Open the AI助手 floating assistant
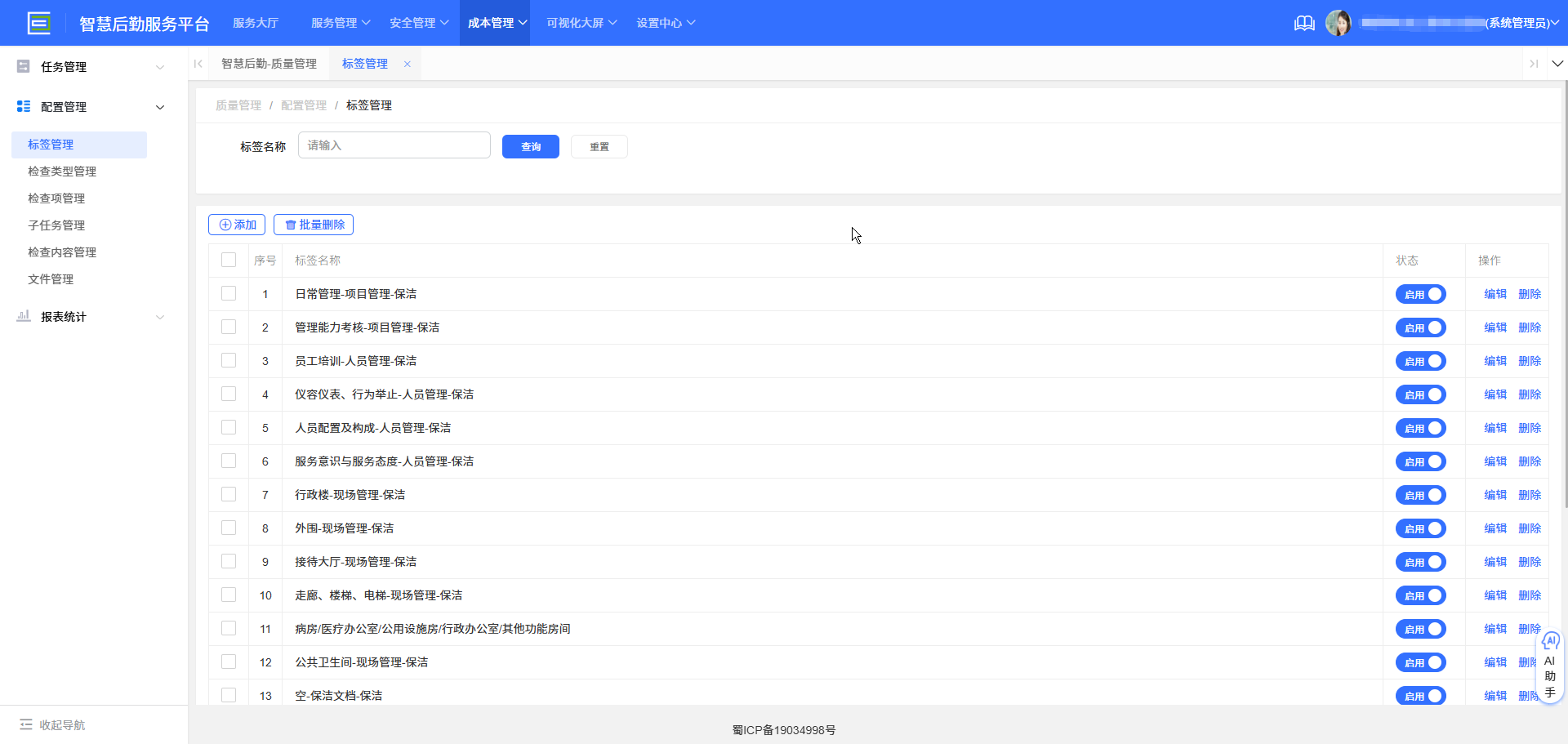The image size is (1568, 744). (1551, 666)
